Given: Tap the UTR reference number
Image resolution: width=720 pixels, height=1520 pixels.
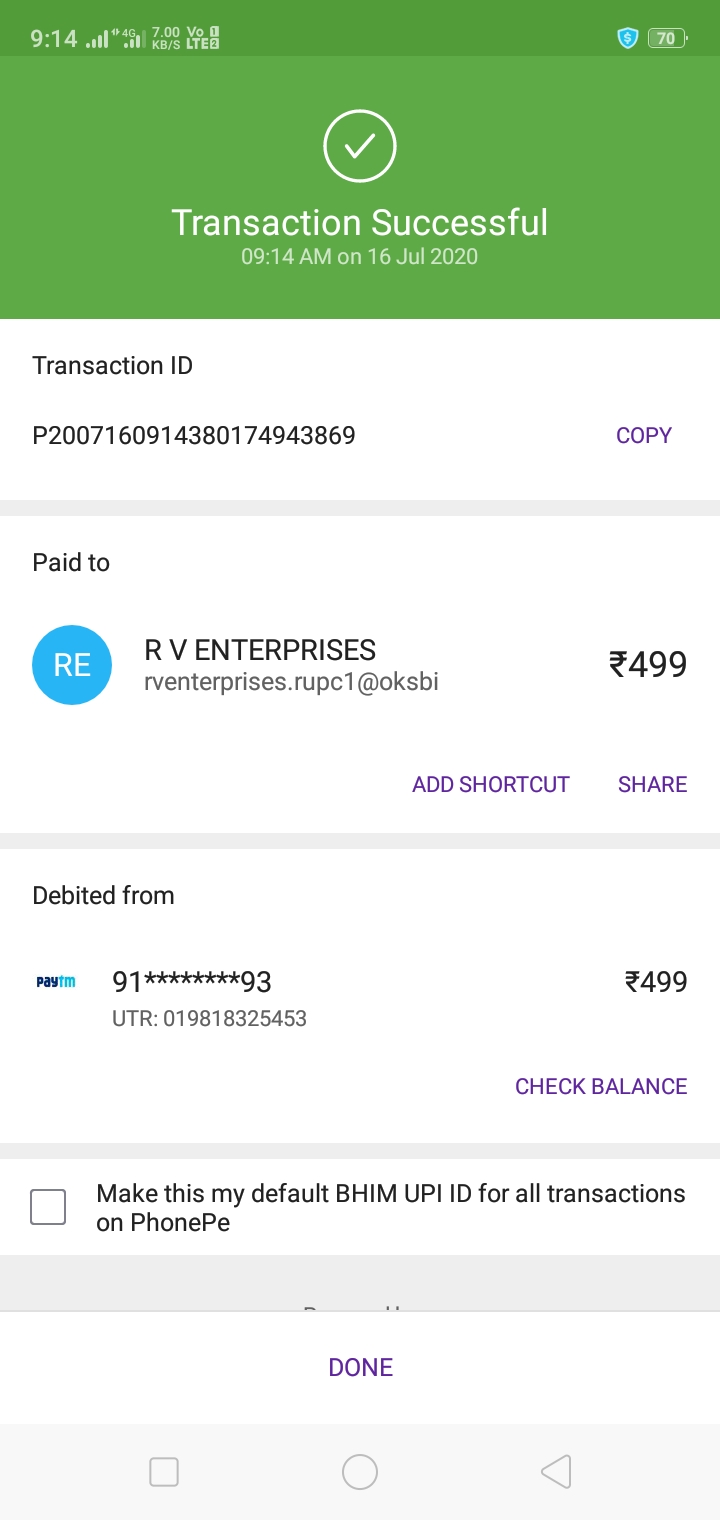Looking at the screenshot, I should 209,1019.
